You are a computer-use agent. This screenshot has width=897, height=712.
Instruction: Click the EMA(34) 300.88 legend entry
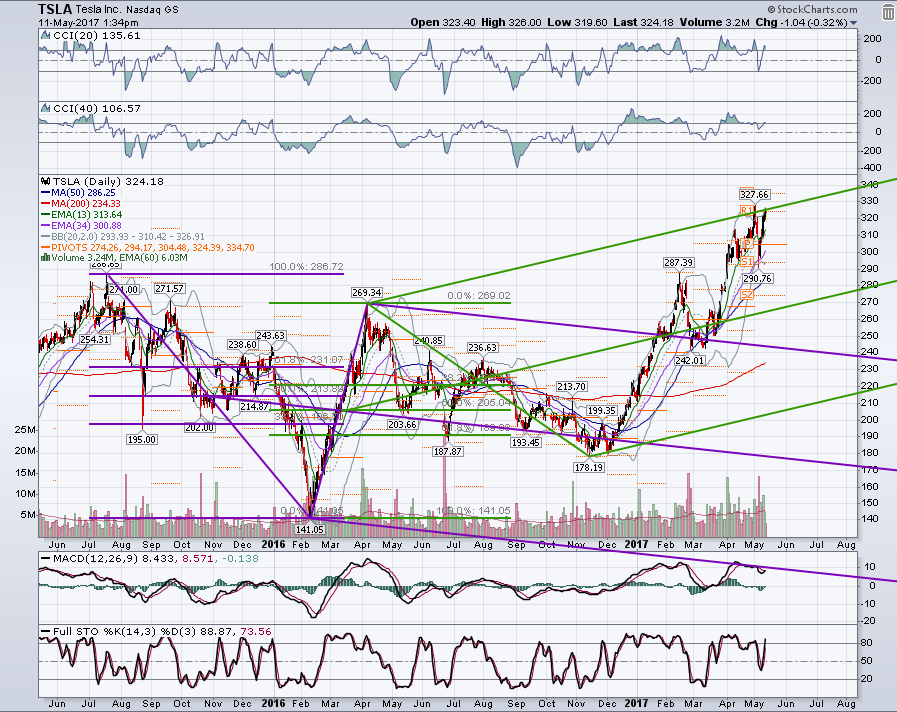pos(81,225)
